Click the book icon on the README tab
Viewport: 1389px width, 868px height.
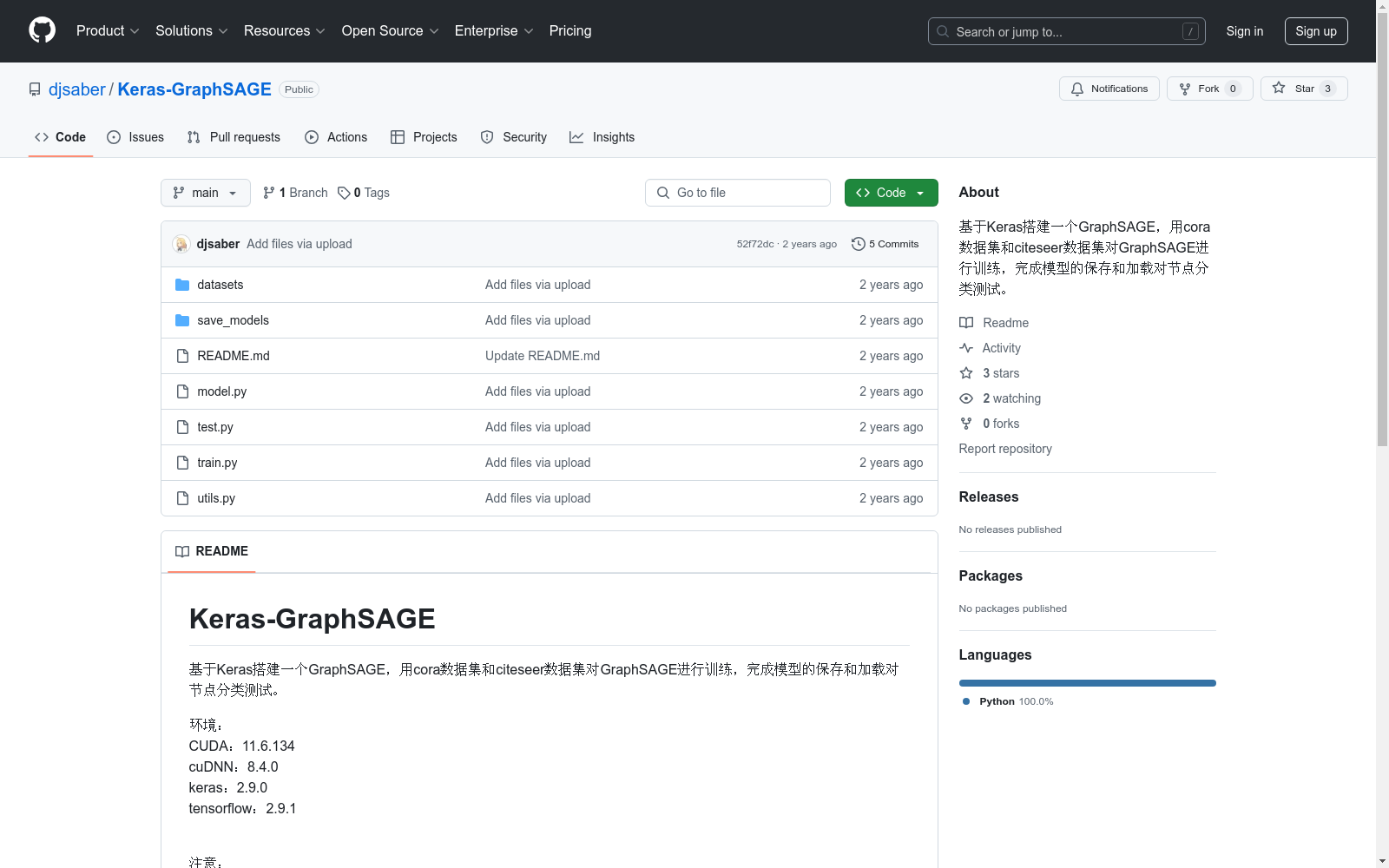[x=182, y=551]
